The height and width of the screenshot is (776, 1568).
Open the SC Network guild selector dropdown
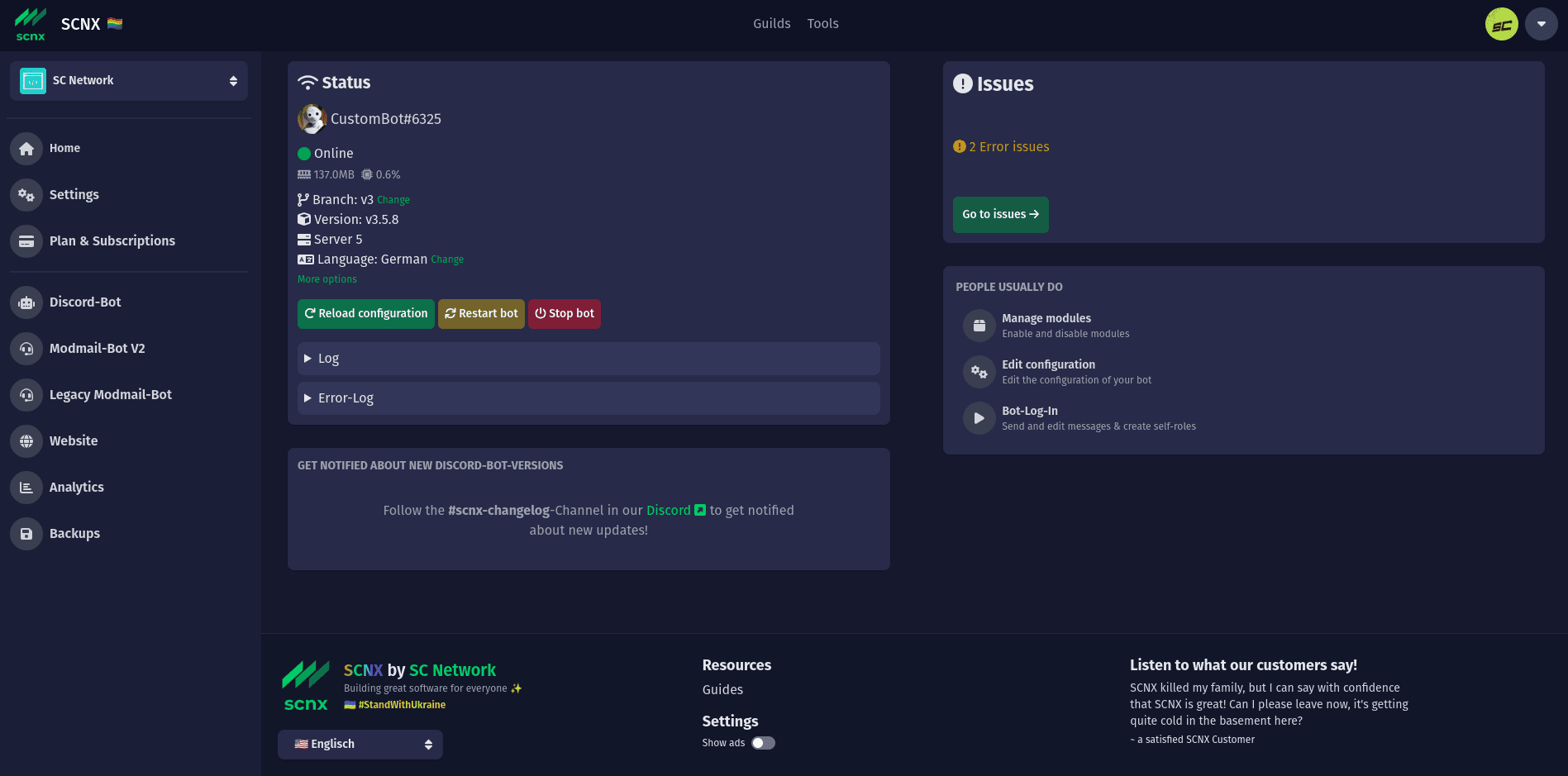tap(129, 81)
